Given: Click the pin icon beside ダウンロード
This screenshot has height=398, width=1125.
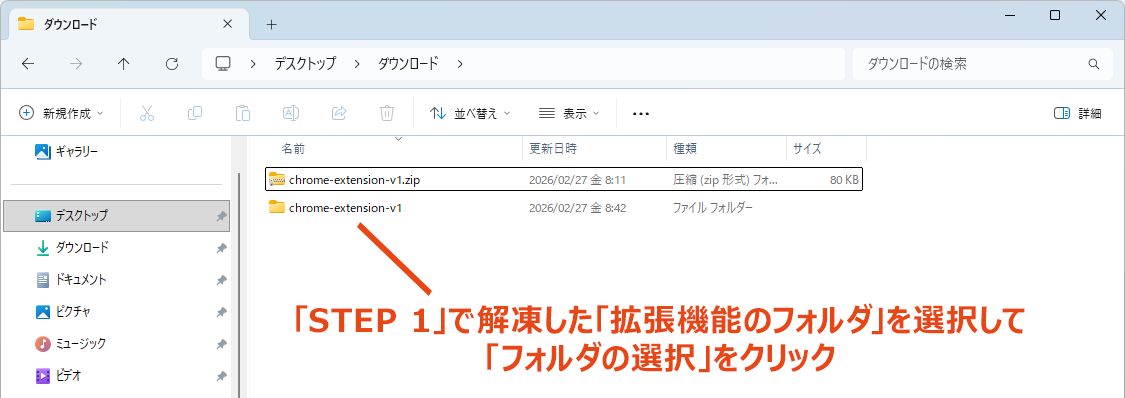Looking at the screenshot, I should coord(222,248).
